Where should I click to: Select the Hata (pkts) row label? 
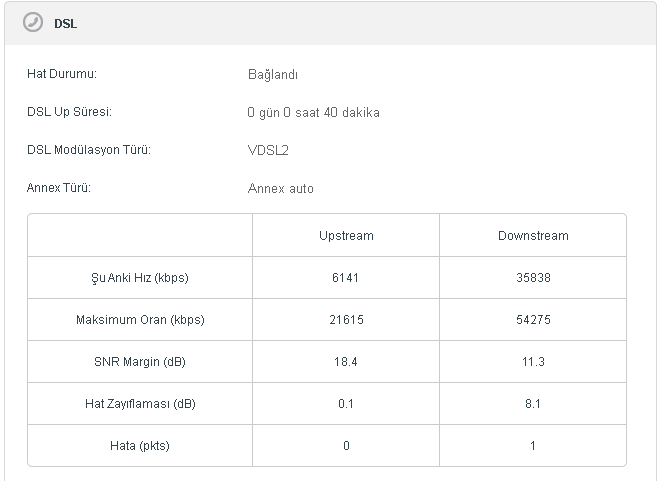click(x=139, y=446)
